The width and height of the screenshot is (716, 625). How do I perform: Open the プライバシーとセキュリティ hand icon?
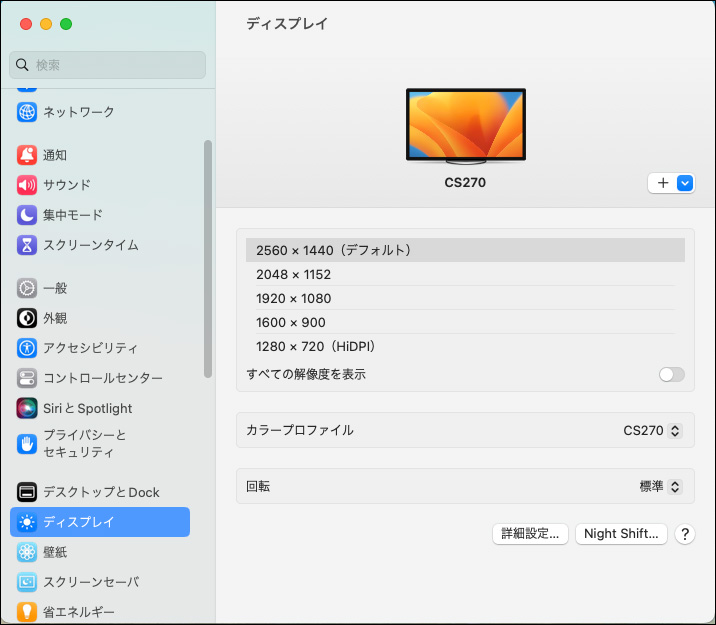click(27, 443)
